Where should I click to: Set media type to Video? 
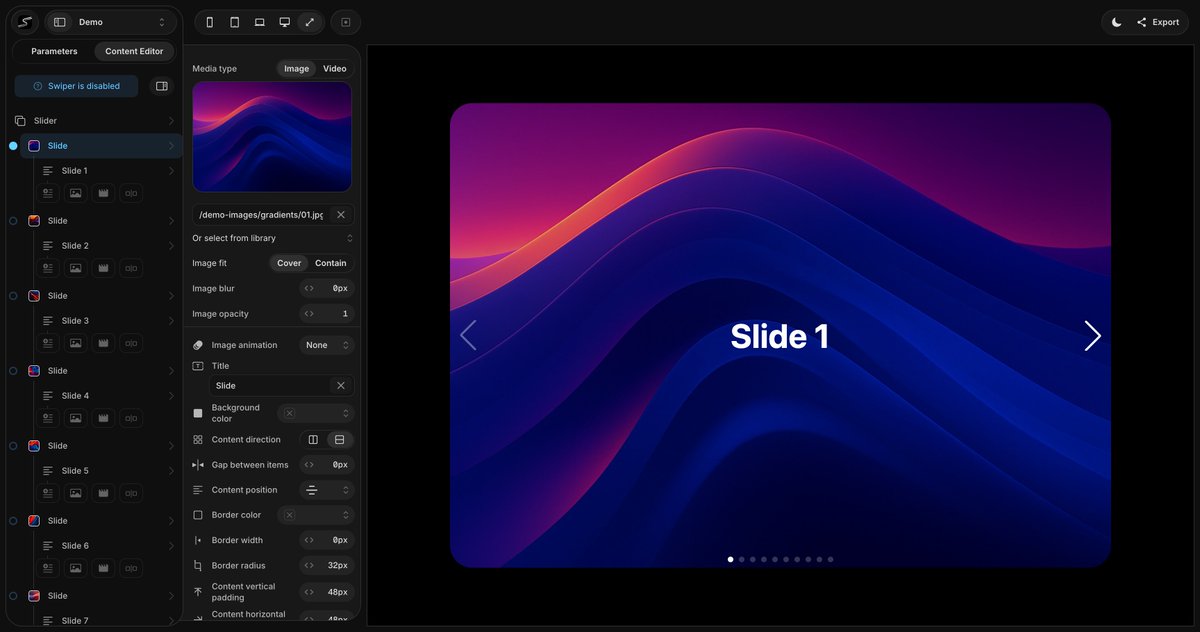click(334, 69)
